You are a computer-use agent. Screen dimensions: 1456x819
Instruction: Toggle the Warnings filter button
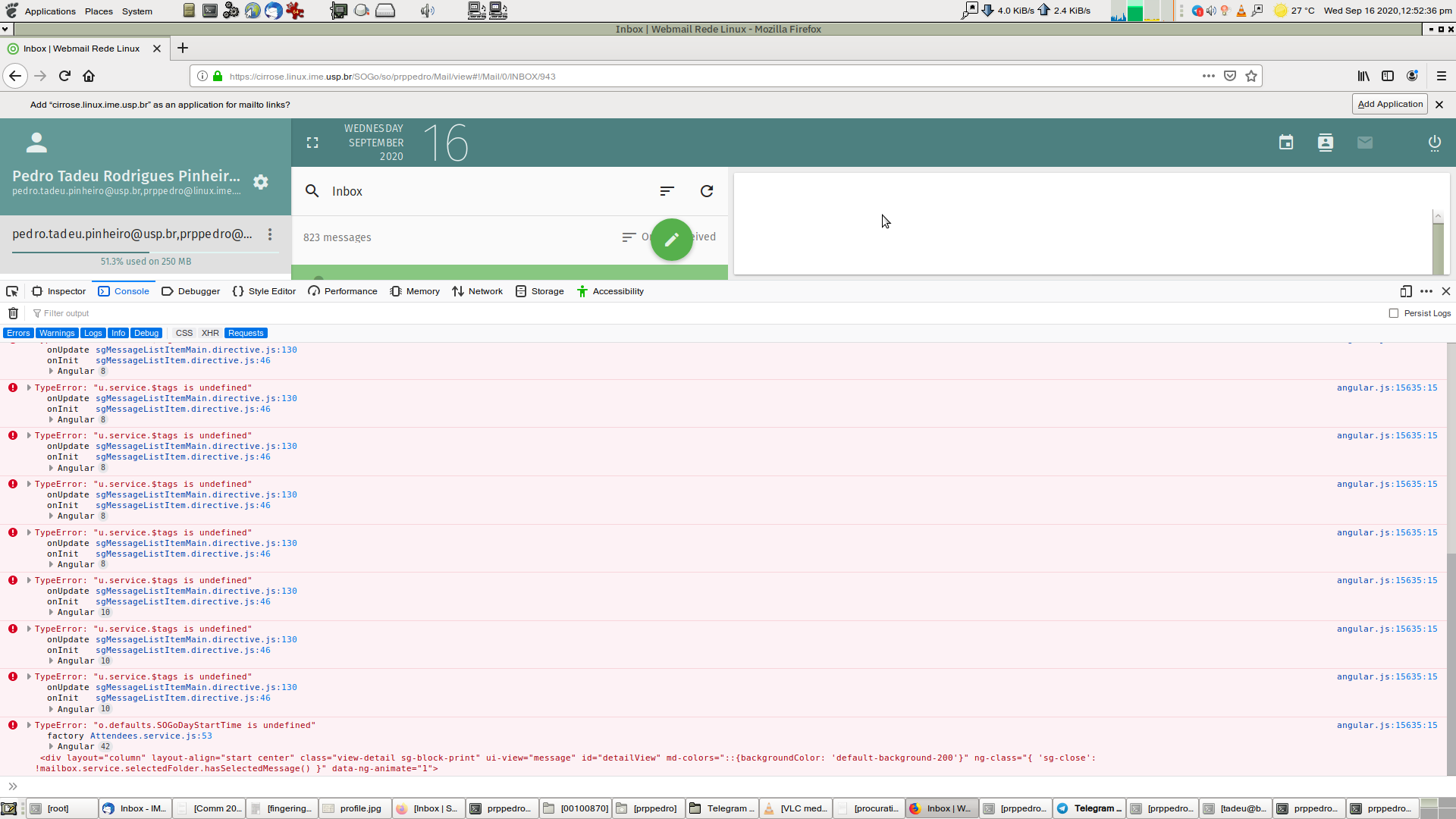[x=57, y=333]
